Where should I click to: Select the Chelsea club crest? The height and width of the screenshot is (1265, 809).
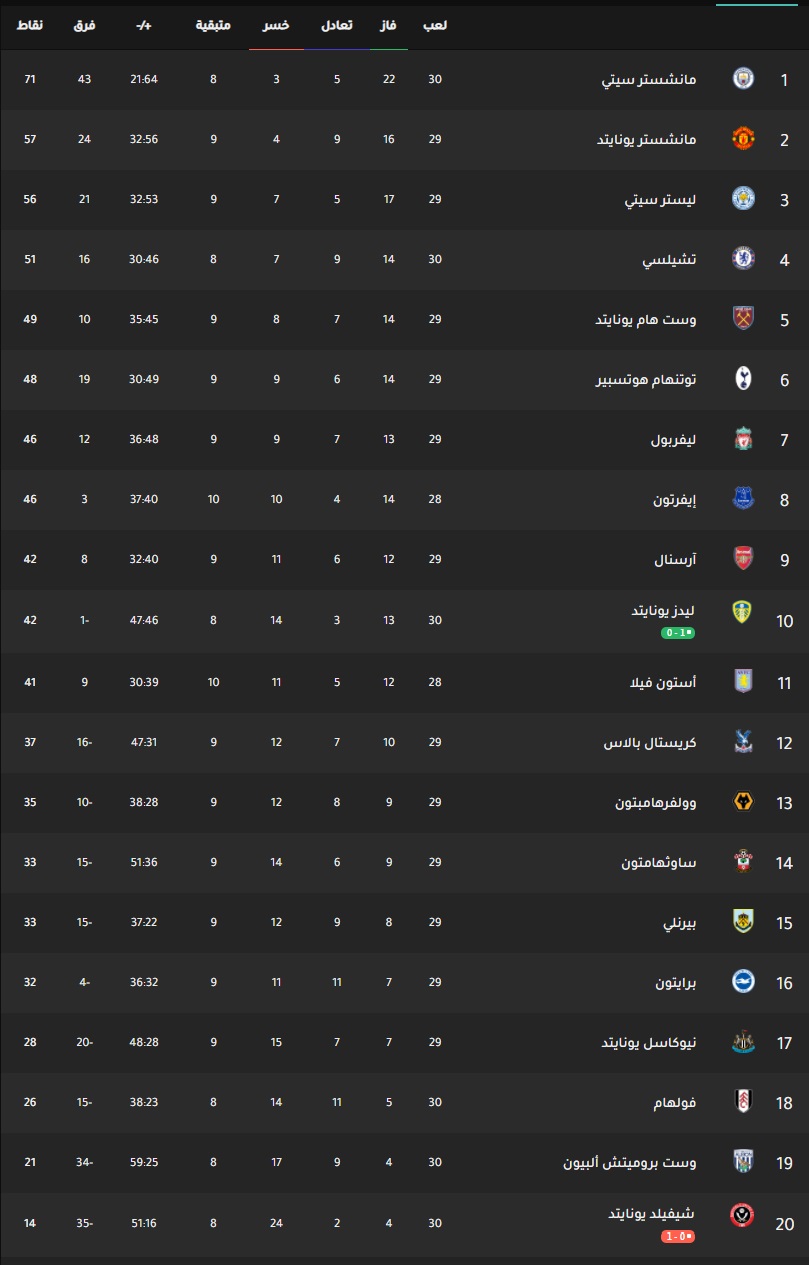[743, 259]
